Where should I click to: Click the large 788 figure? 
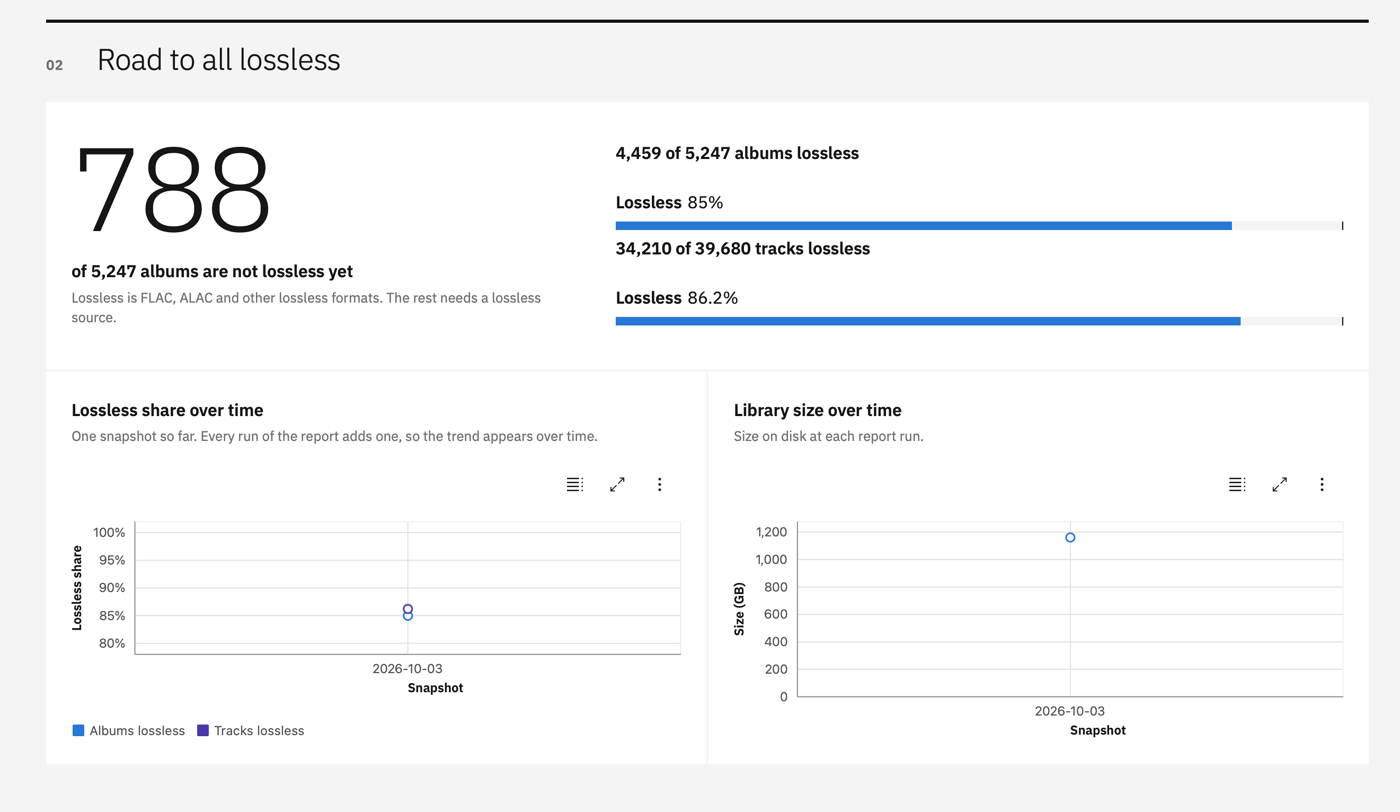tap(172, 190)
